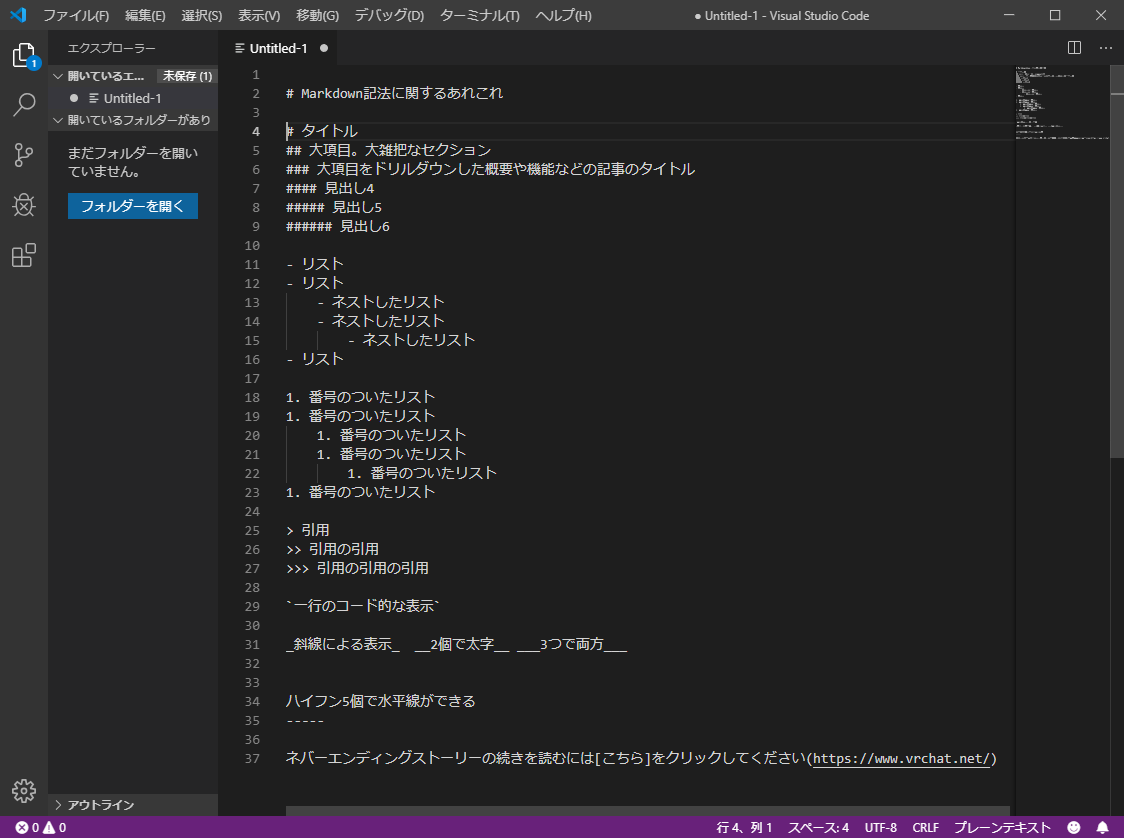Click the feedback smiley icon in status bar
The width and height of the screenshot is (1124, 838).
pos(1073,827)
